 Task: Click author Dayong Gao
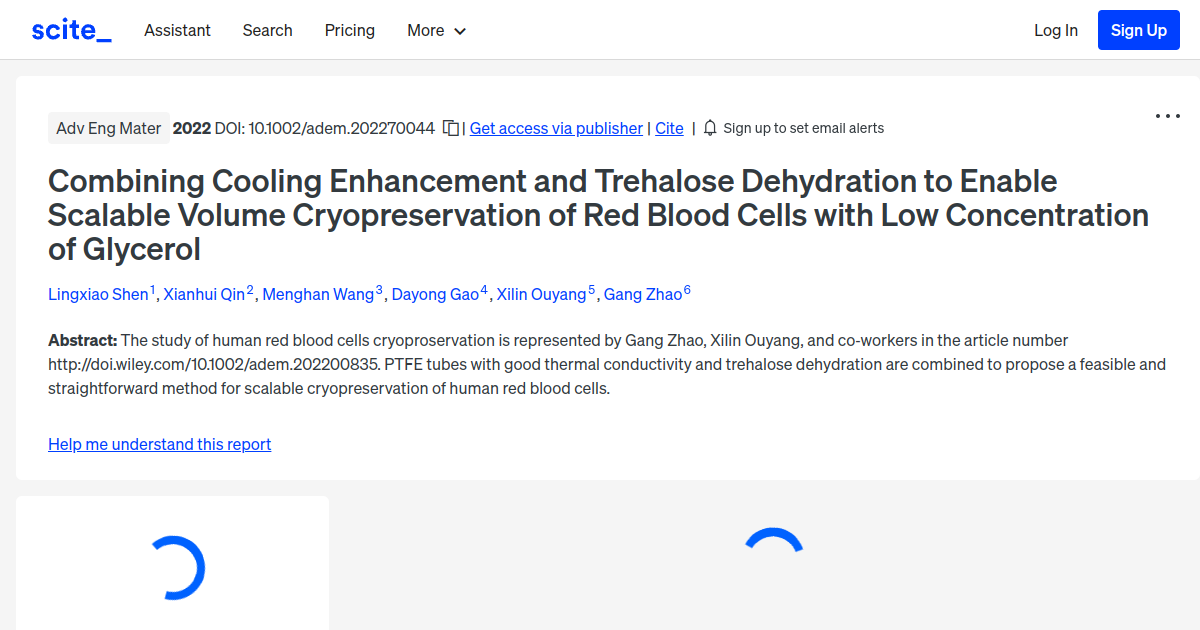[x=437, y=294]
